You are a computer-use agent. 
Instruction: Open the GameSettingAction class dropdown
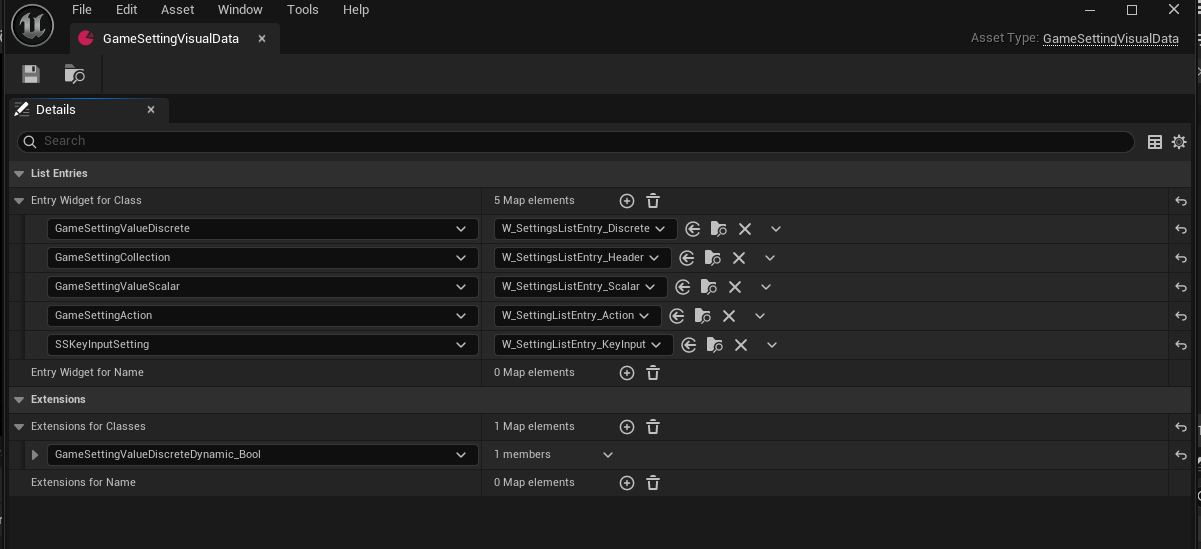[x=460, y=316]
